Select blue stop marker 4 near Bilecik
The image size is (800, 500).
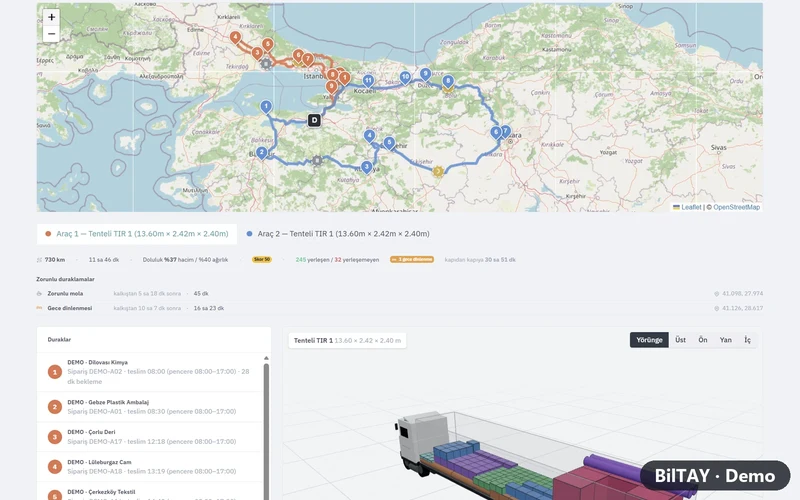point(369,136)
